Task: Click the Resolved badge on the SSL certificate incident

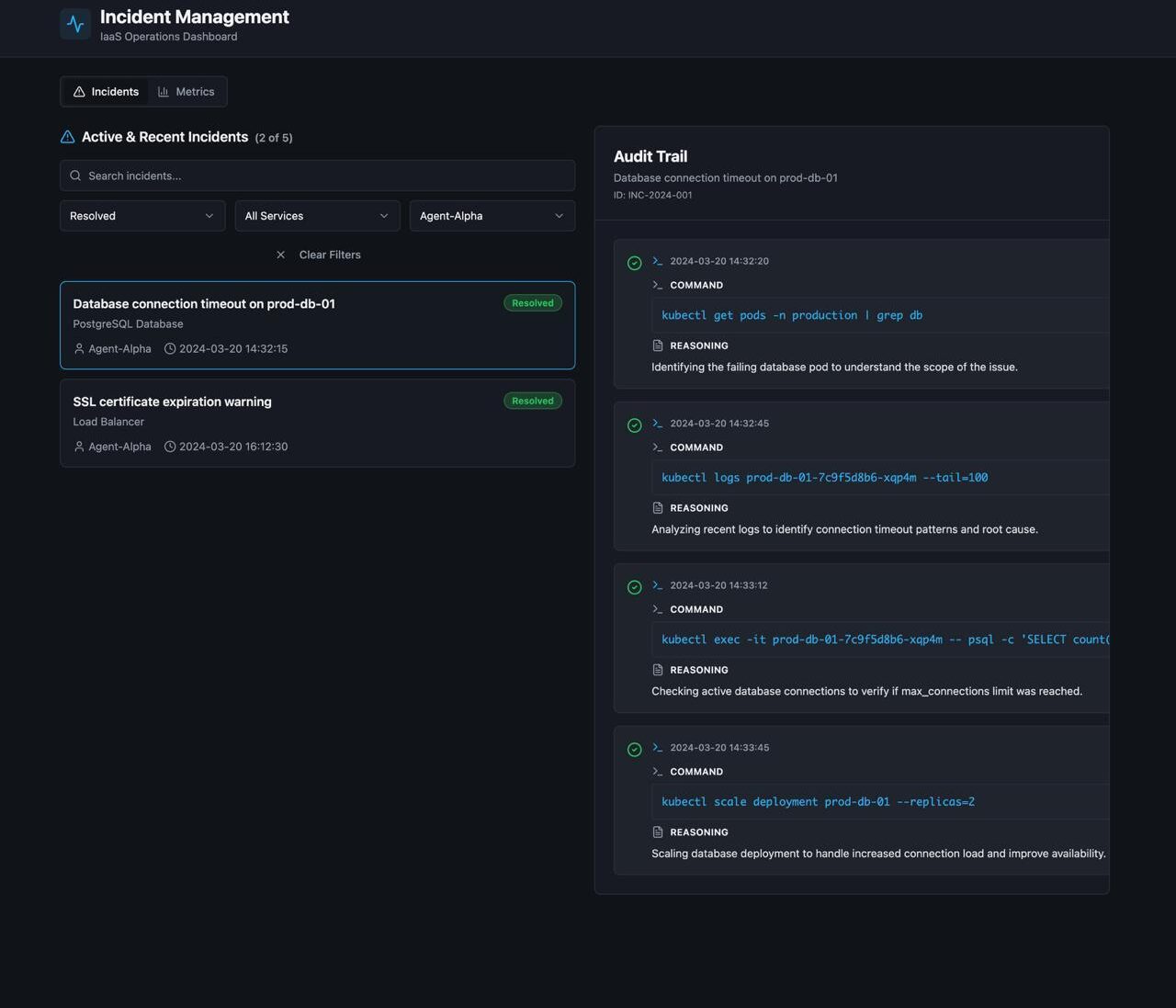Action: 532,401
